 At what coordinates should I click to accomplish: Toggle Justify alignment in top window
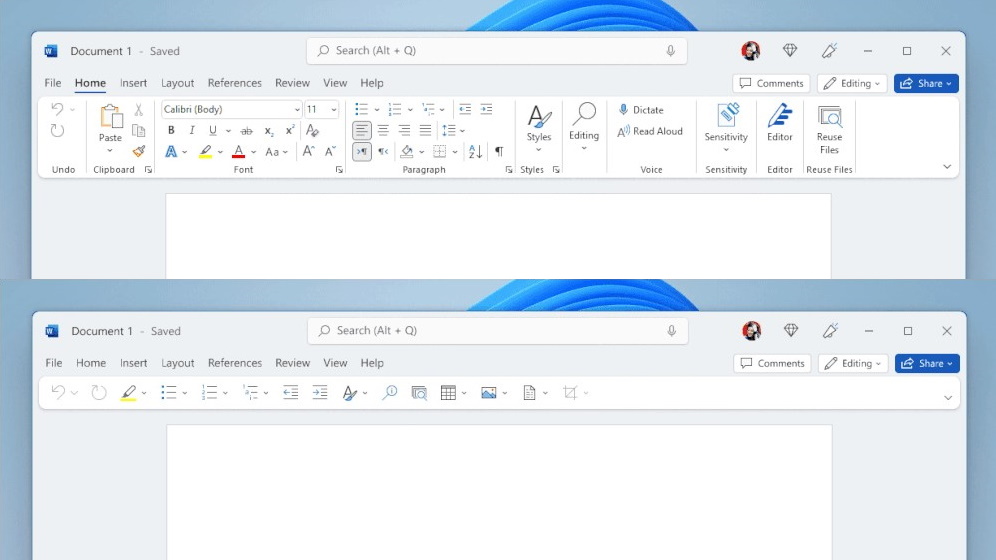point(425,130)
